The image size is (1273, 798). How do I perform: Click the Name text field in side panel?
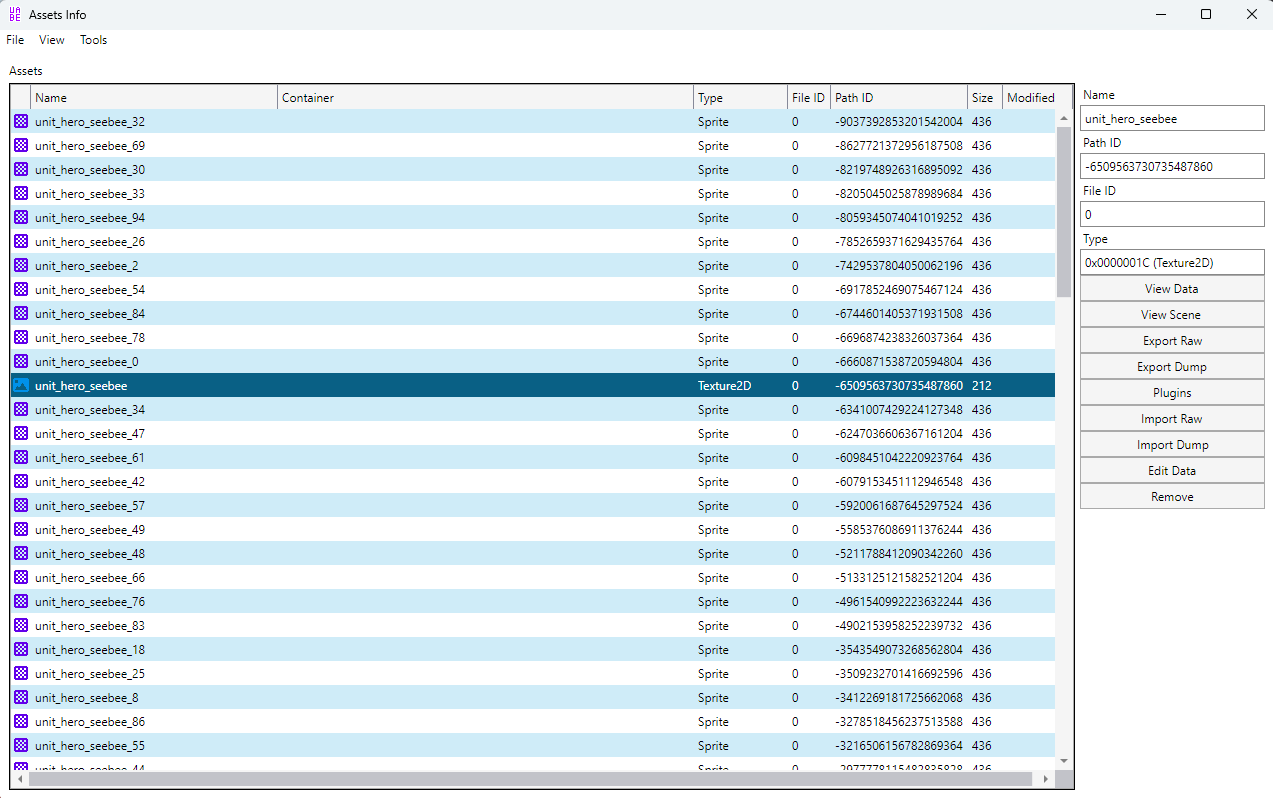(1172, 119)
